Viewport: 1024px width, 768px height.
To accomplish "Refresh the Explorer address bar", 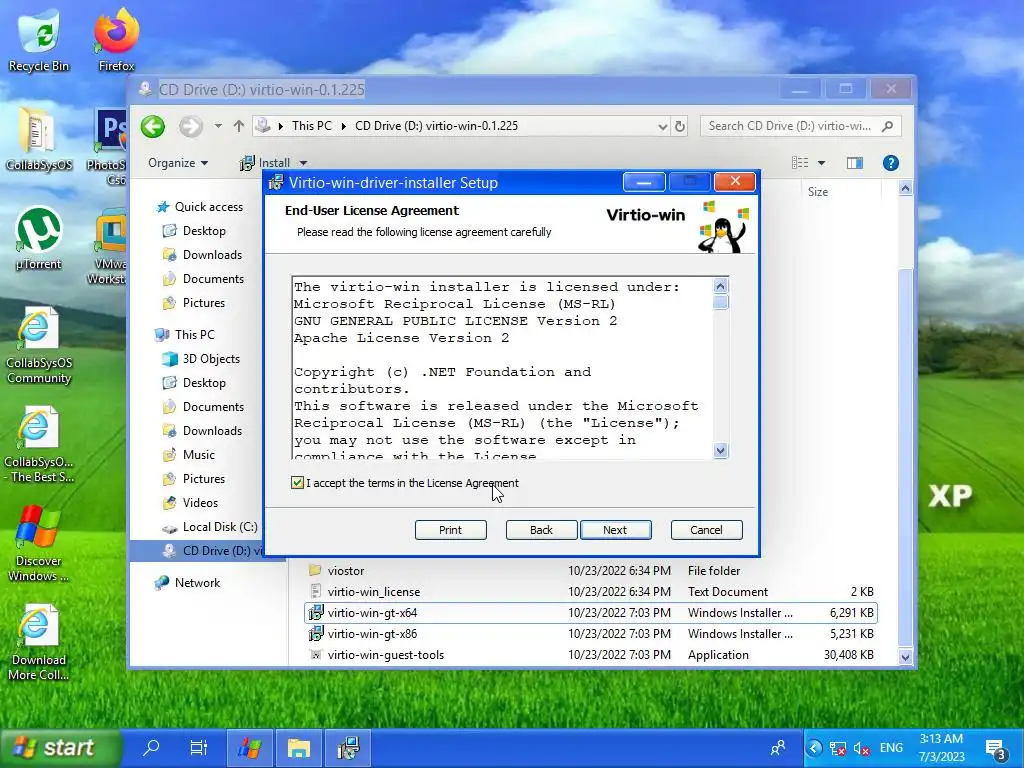I will [680, 126].
